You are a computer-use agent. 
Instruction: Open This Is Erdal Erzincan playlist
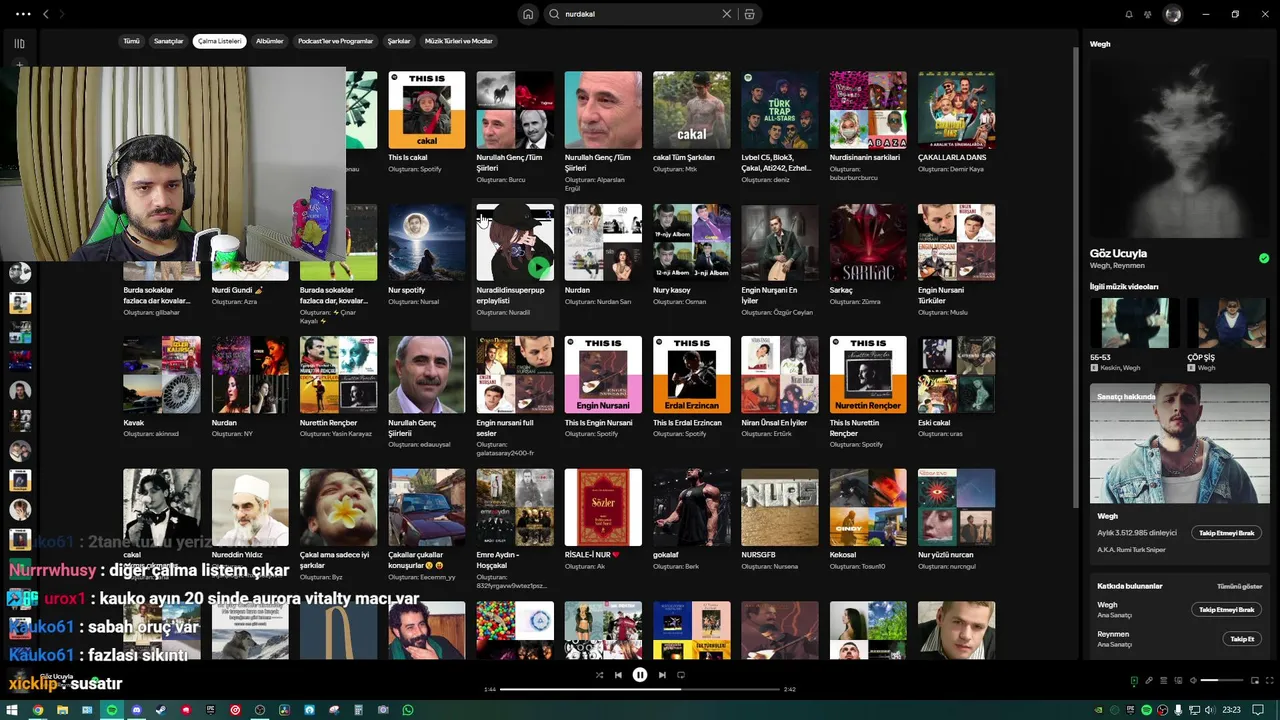click(x=692, y=387)
